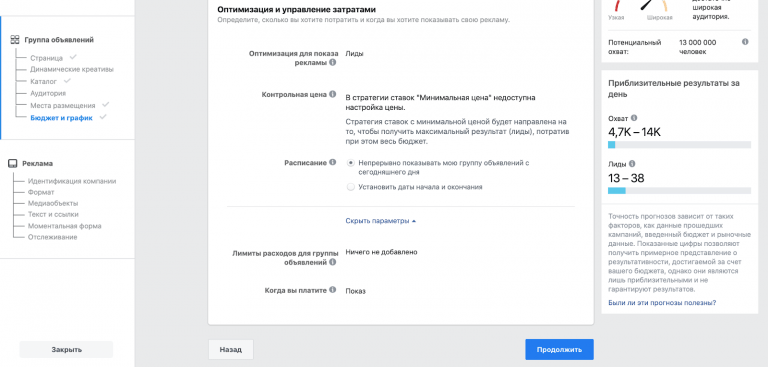Click the checkmark next to Места размещения

click(105, 104)
